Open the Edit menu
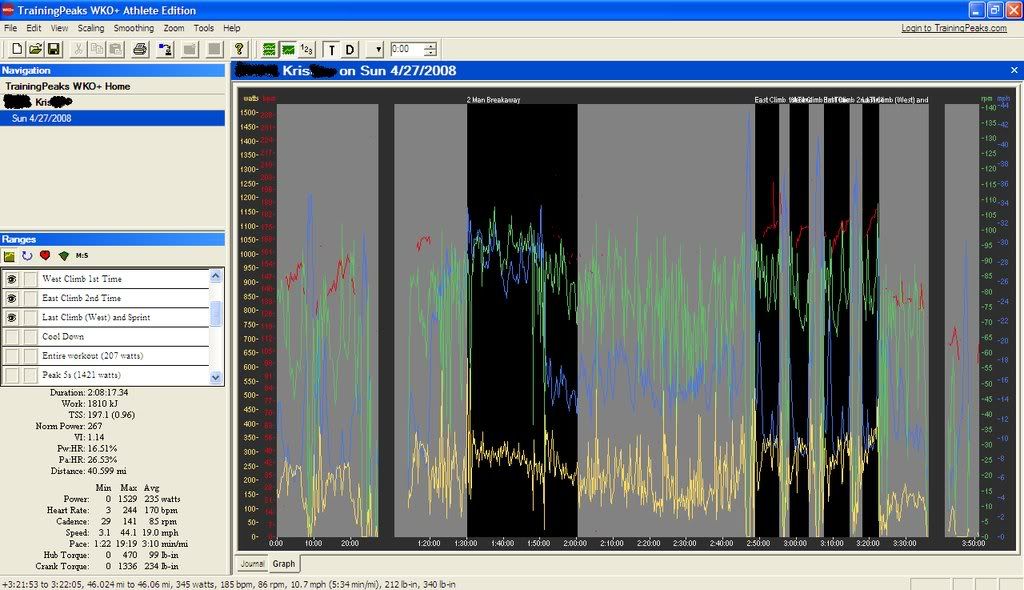 [x=34, y=28]
